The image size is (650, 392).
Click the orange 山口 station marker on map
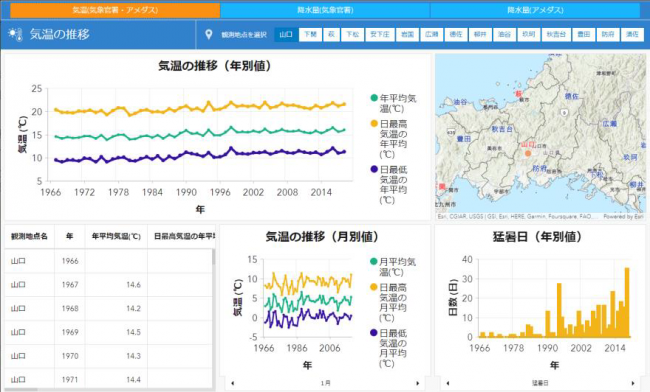[x=528, y=153]
